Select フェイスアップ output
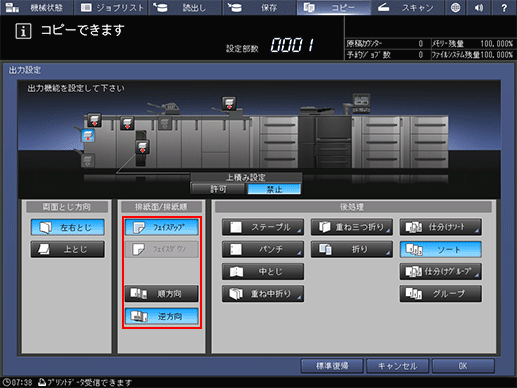517x388 pixels. (162, 227)
